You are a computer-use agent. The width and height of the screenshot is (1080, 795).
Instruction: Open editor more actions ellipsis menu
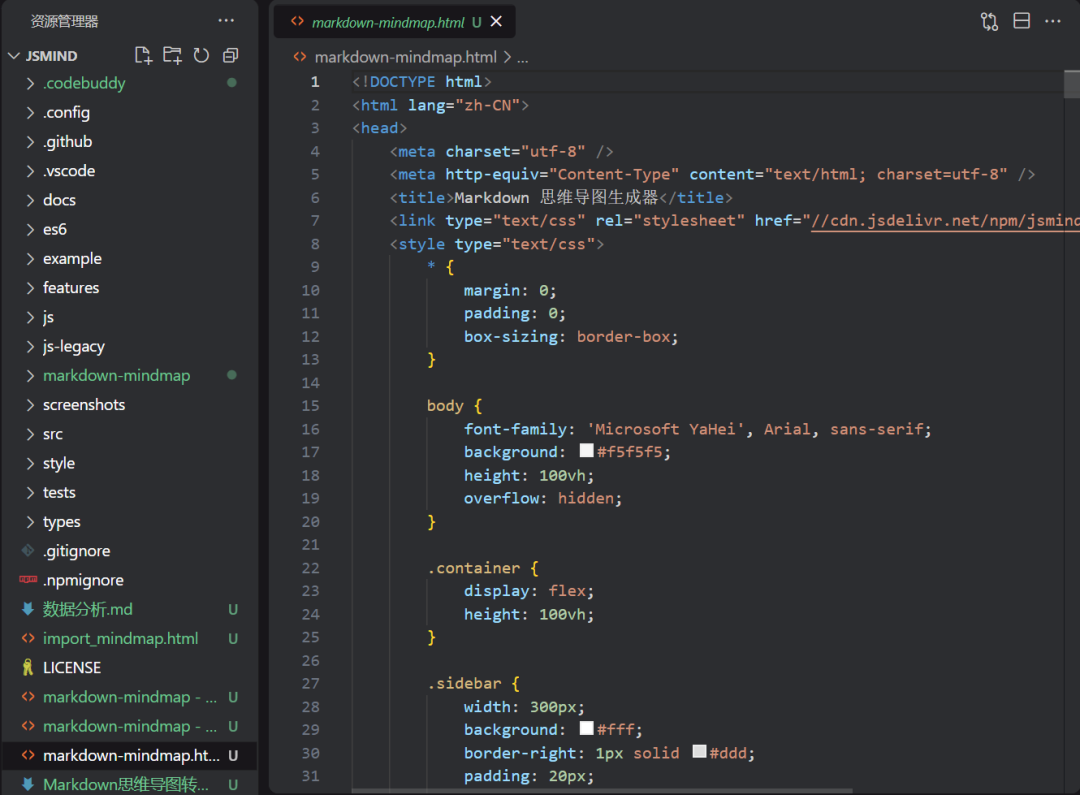click(x=1053, y=21)
